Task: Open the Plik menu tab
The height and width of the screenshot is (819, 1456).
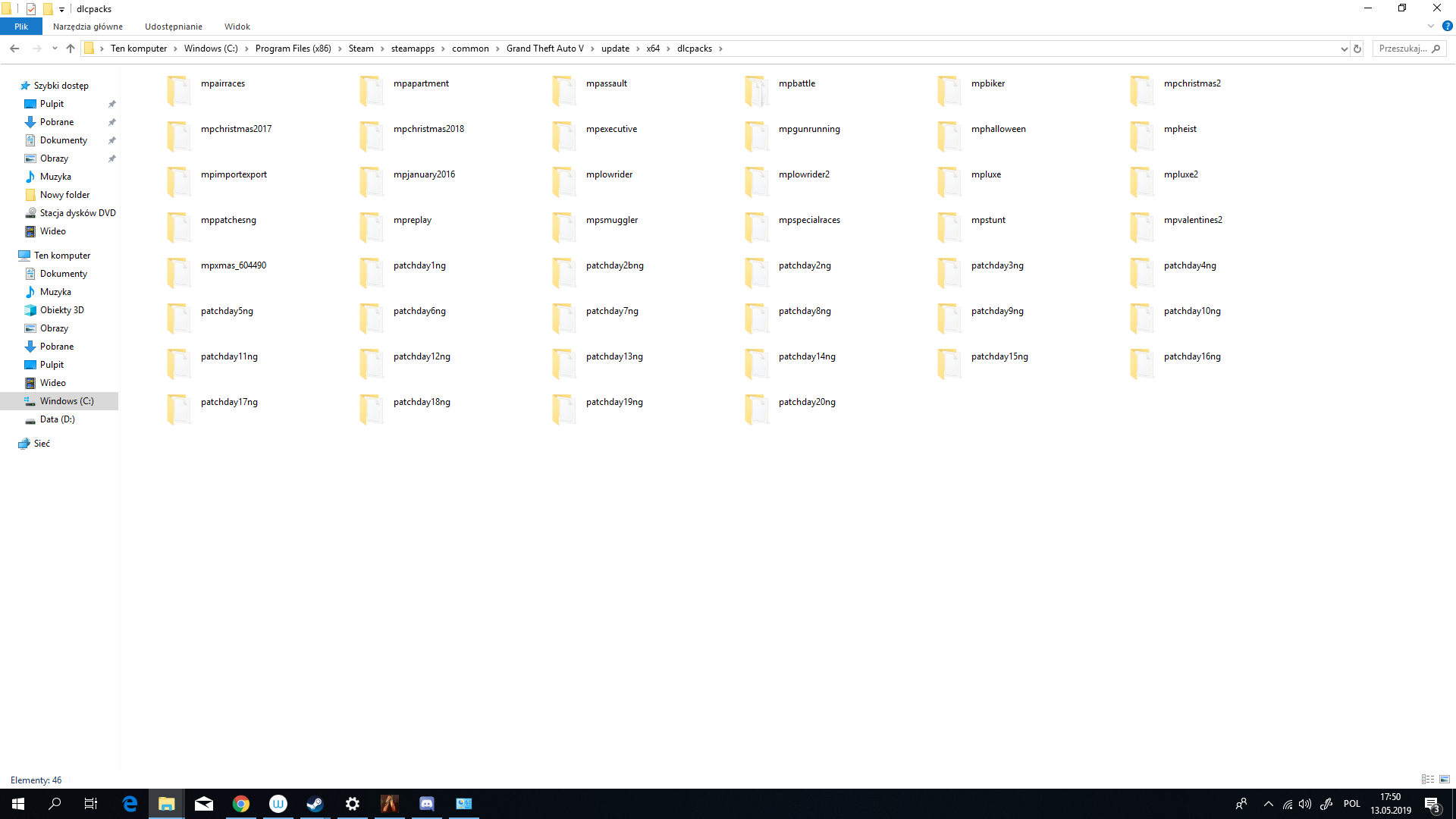Action: coord(21,27)
